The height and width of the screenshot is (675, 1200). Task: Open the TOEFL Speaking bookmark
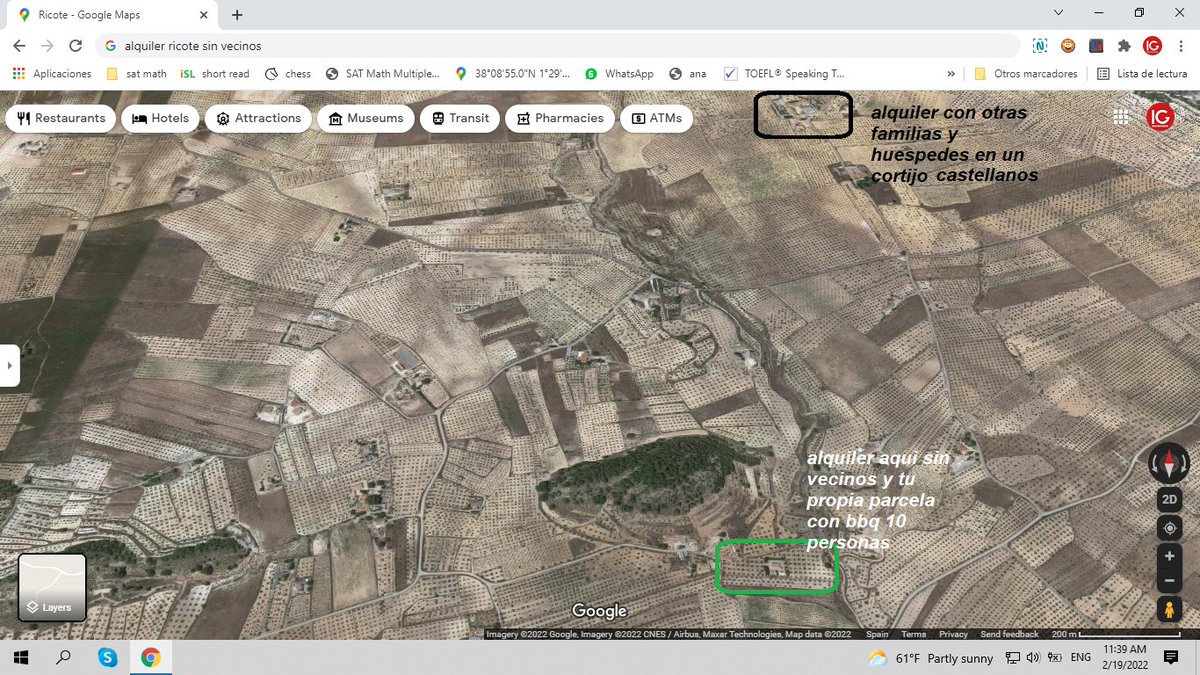(784, 73)
